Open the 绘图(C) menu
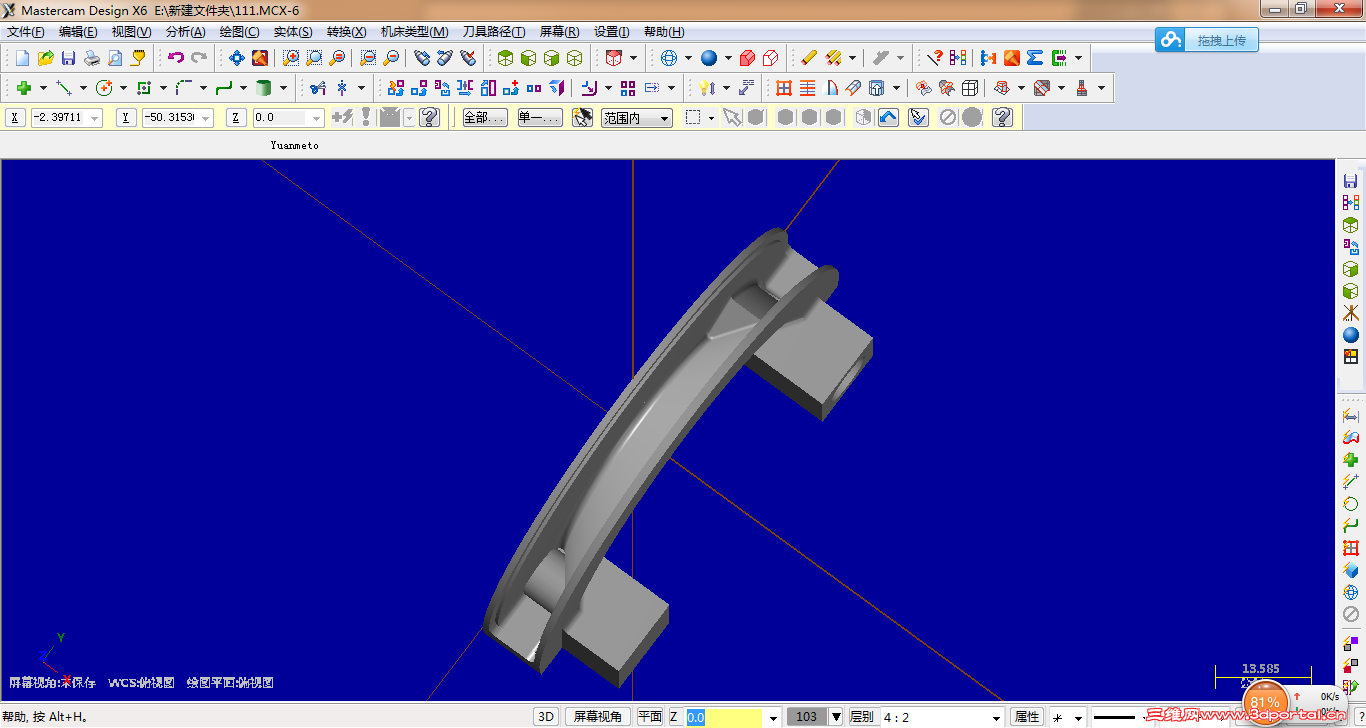 coord(239,32)
